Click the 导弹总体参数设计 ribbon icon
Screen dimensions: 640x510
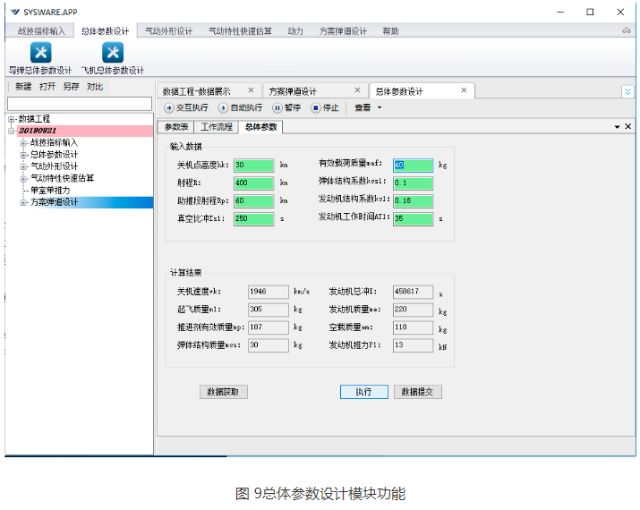click(x=41, y=53)
